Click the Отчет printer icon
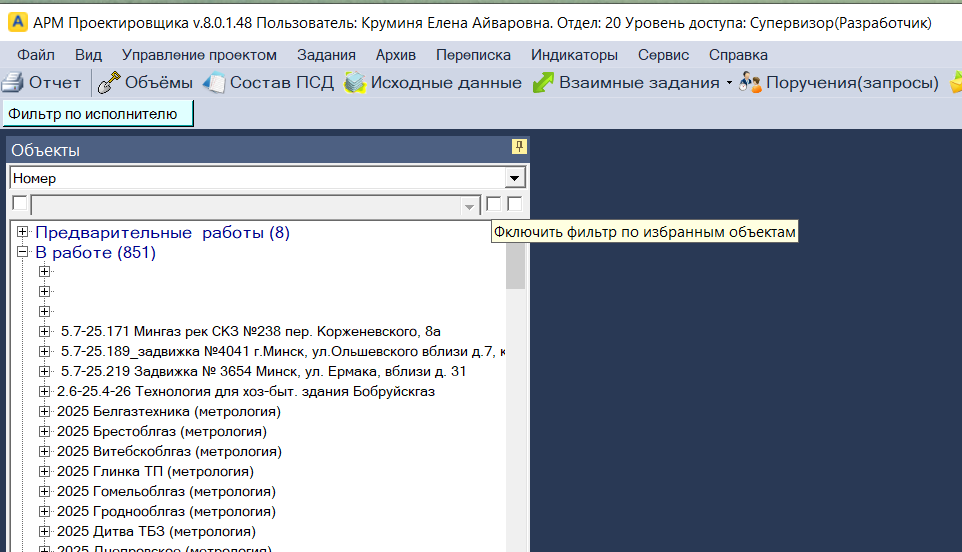962x552 pixels. [x=13, y=83]
